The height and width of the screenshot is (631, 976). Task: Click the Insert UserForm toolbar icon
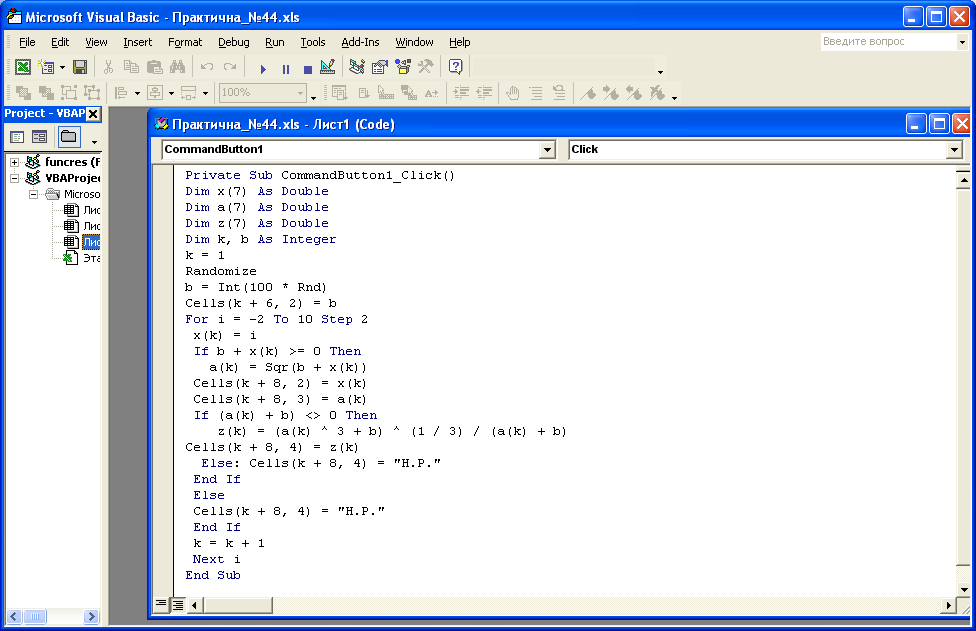pos(47,67)
